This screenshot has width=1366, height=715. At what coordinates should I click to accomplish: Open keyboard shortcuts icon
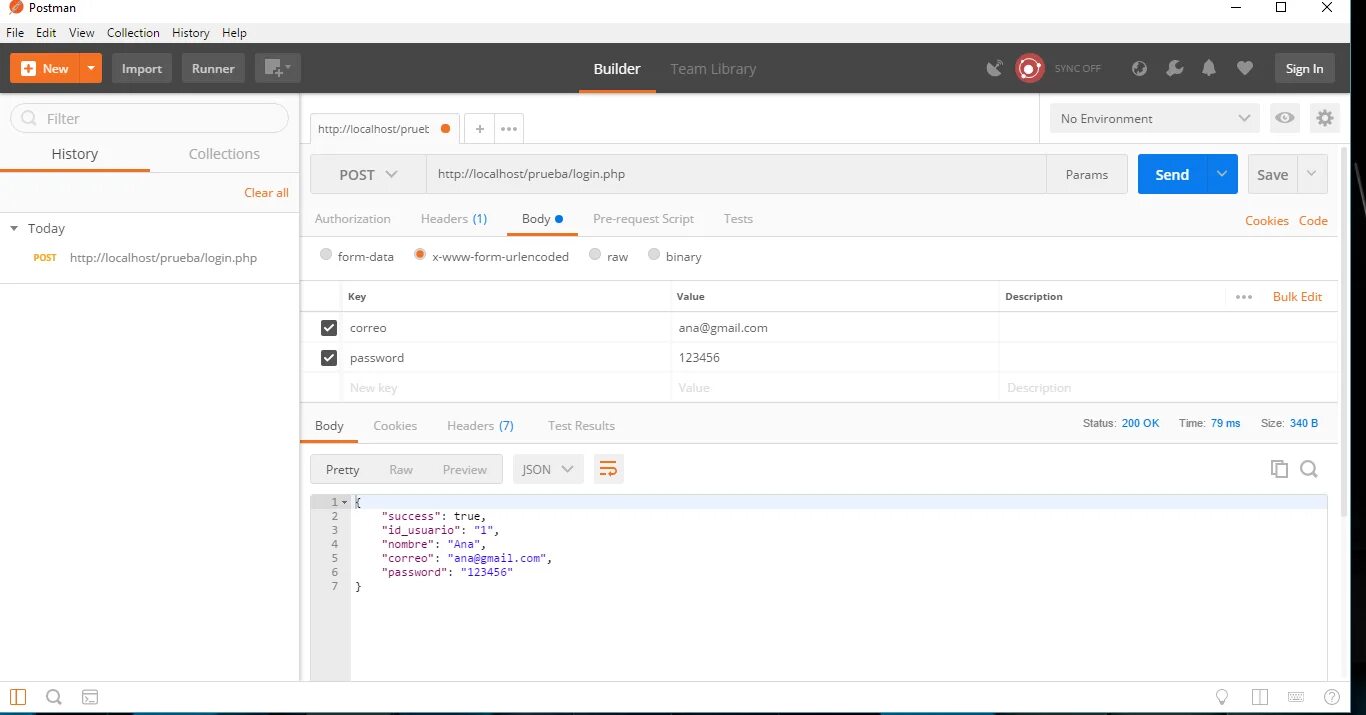pyautogui.click(x=1296, y=697)
